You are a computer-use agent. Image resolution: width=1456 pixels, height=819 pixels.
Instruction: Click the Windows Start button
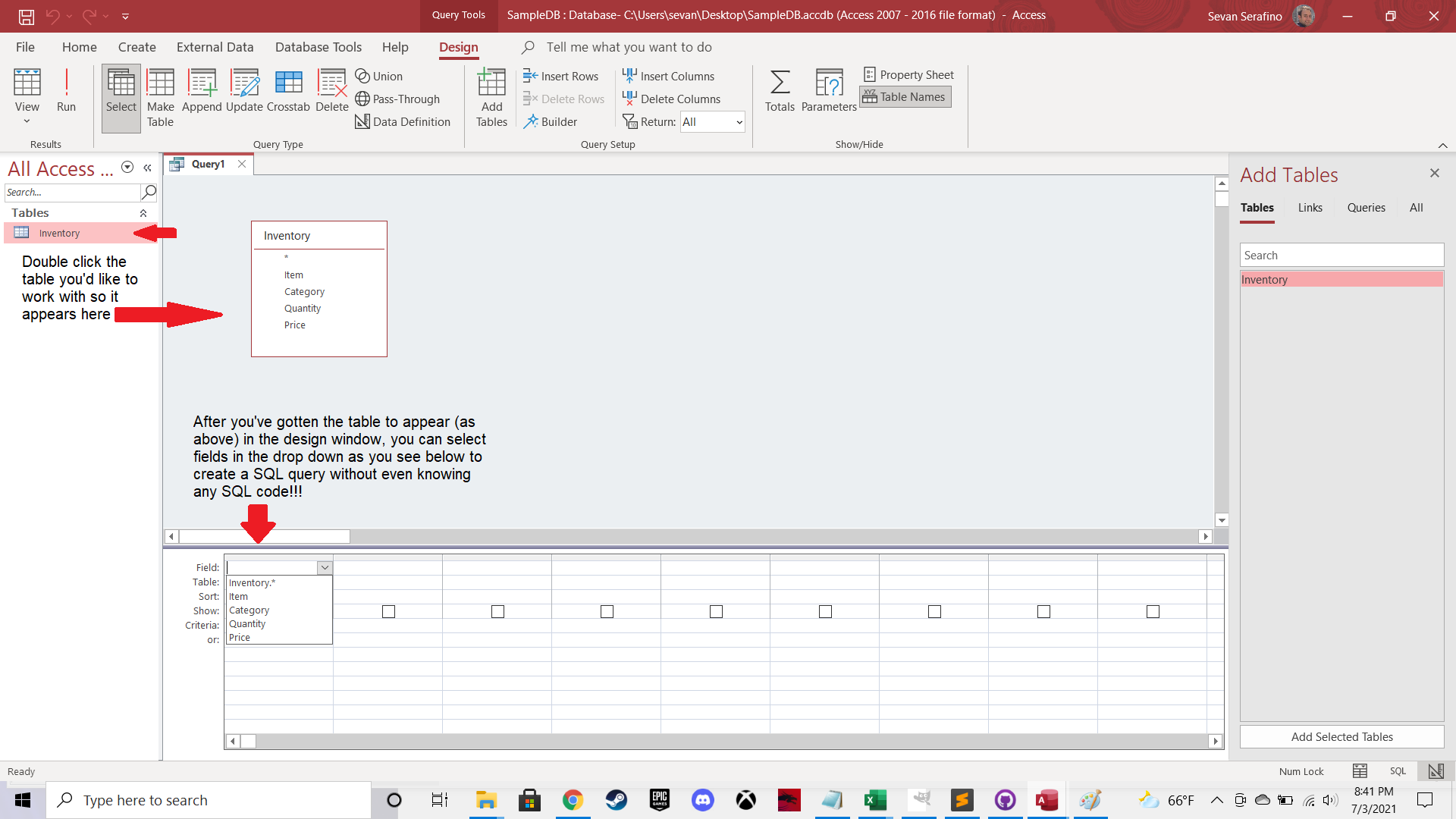tap(23, 800)
